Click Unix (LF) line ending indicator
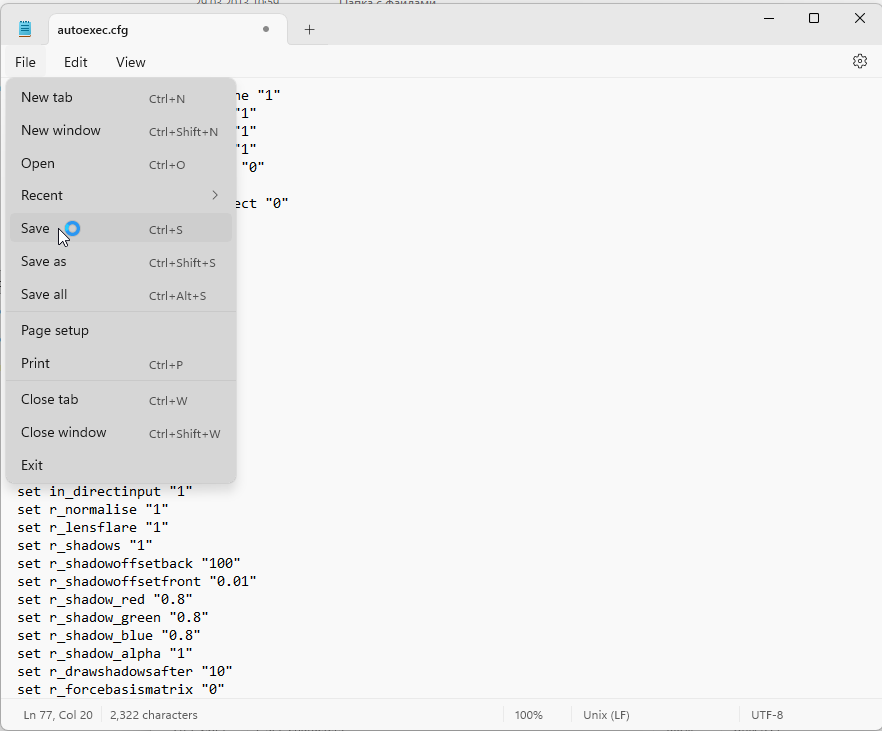Image resolution: width=882 pixels, height=731 pixels. tap(606, 715)
